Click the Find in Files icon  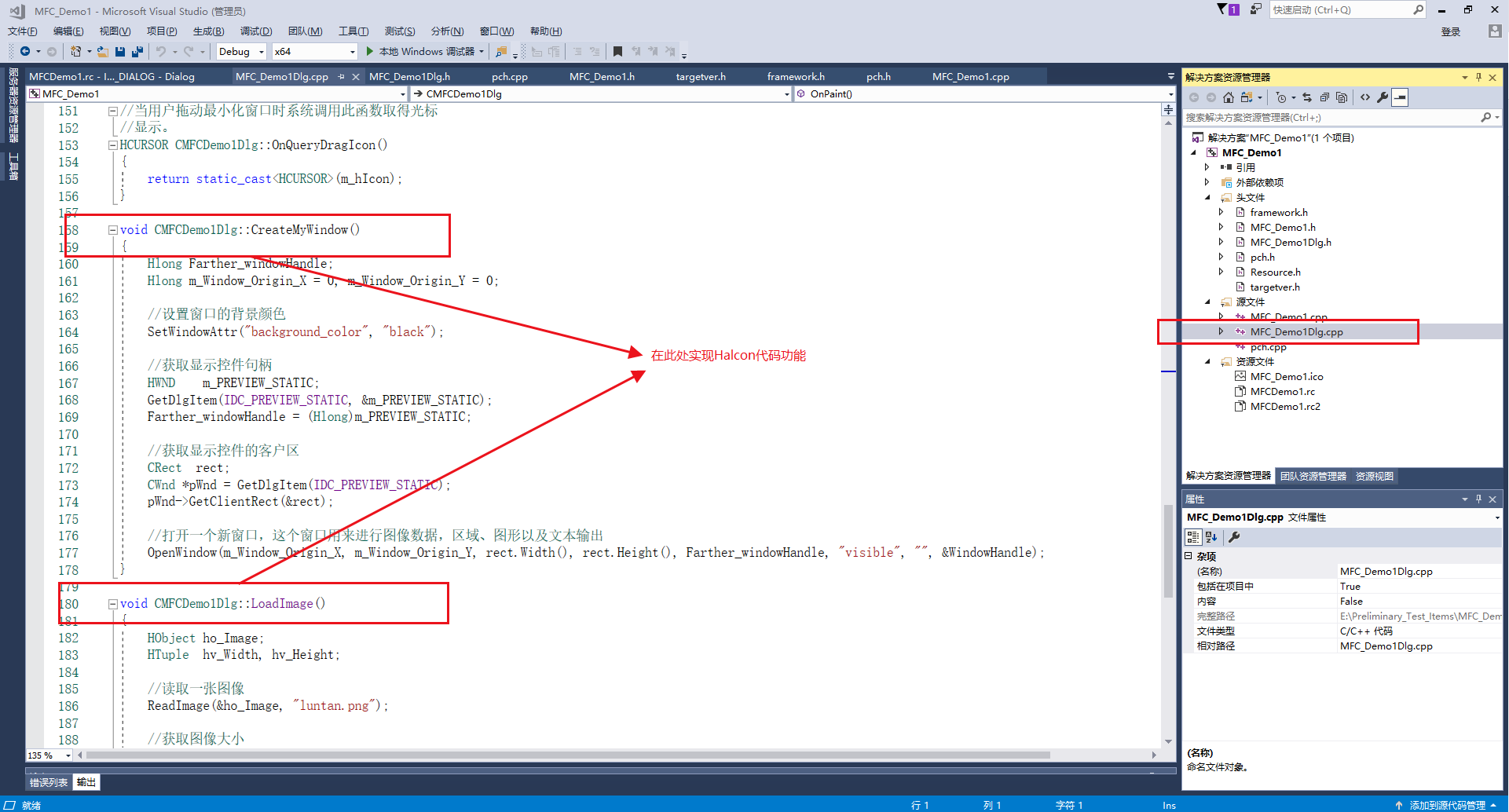coord(500,51)
